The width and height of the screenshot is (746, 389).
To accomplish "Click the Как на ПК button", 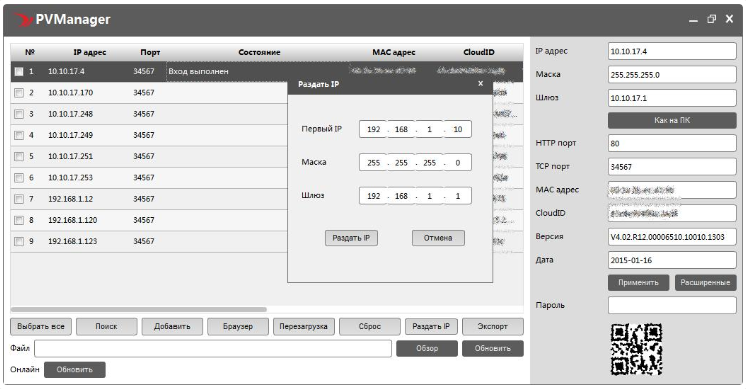I will point(672,120).
